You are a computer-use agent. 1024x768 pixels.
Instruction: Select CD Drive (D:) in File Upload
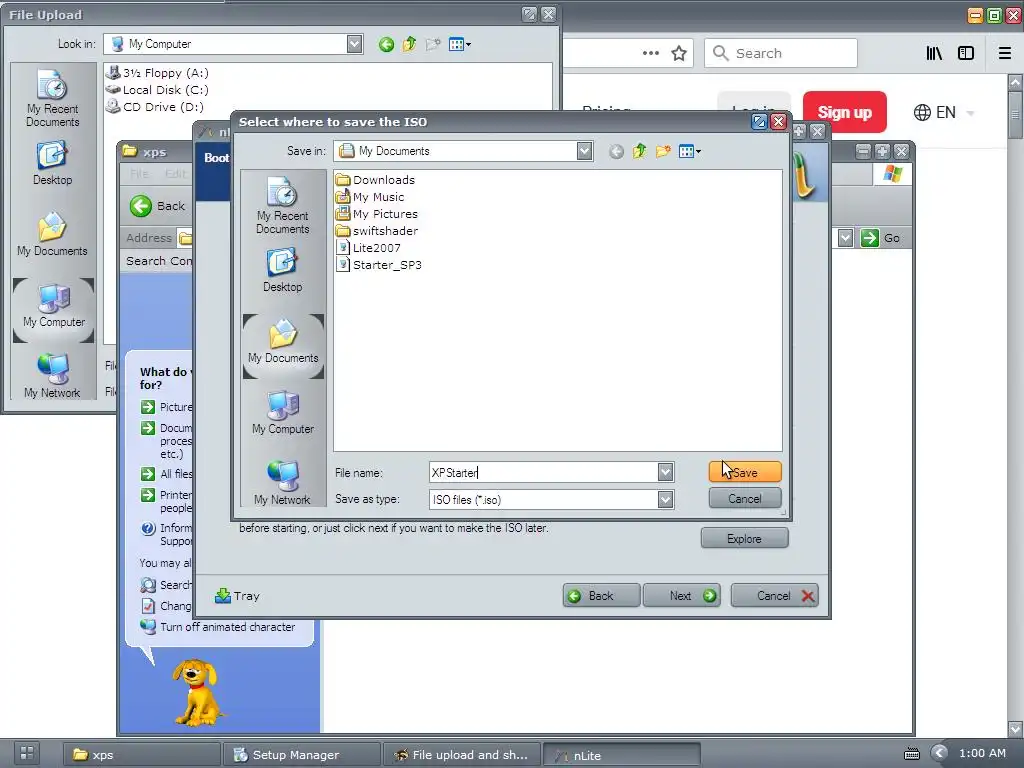tap(155, 106)
